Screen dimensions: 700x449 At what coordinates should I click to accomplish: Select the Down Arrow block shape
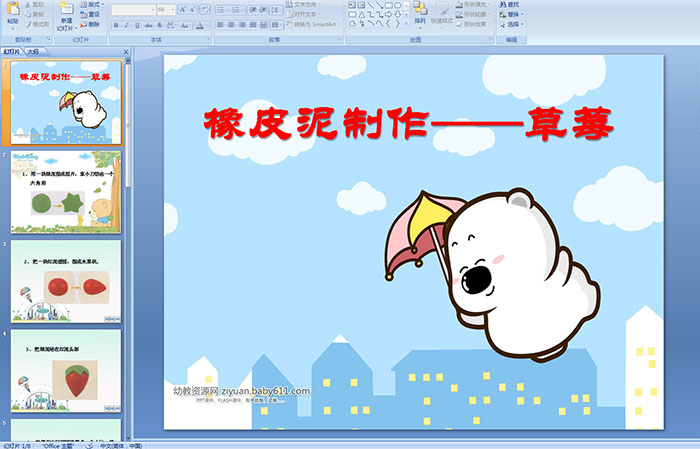click(397, 14)
